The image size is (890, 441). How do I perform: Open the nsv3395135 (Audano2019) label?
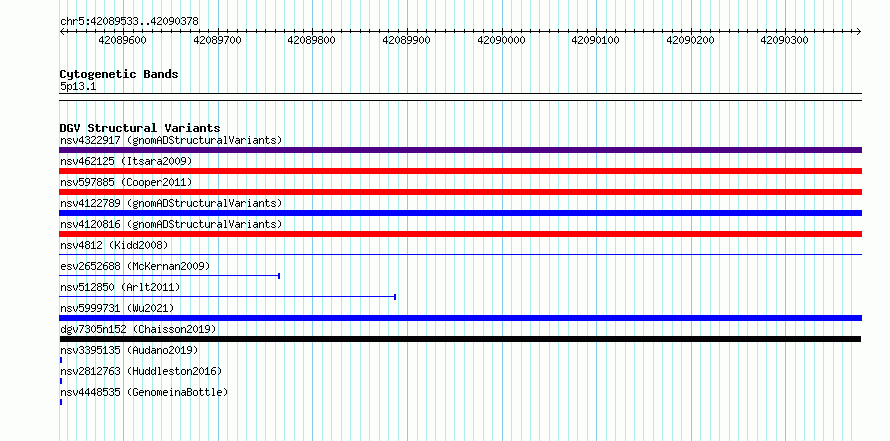point(129,350)
